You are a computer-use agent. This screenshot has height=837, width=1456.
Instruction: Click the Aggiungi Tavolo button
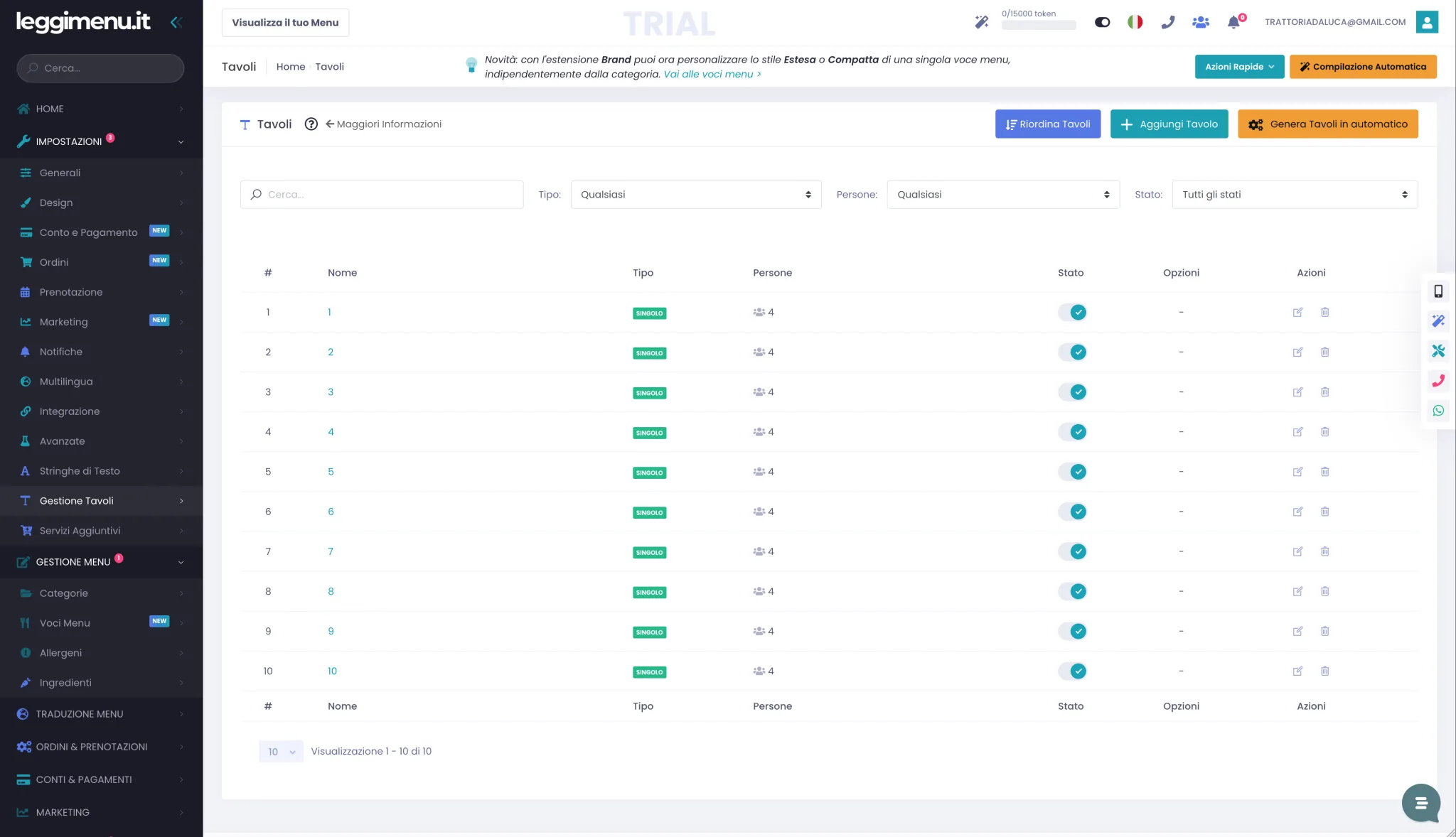click(1169, 124)
